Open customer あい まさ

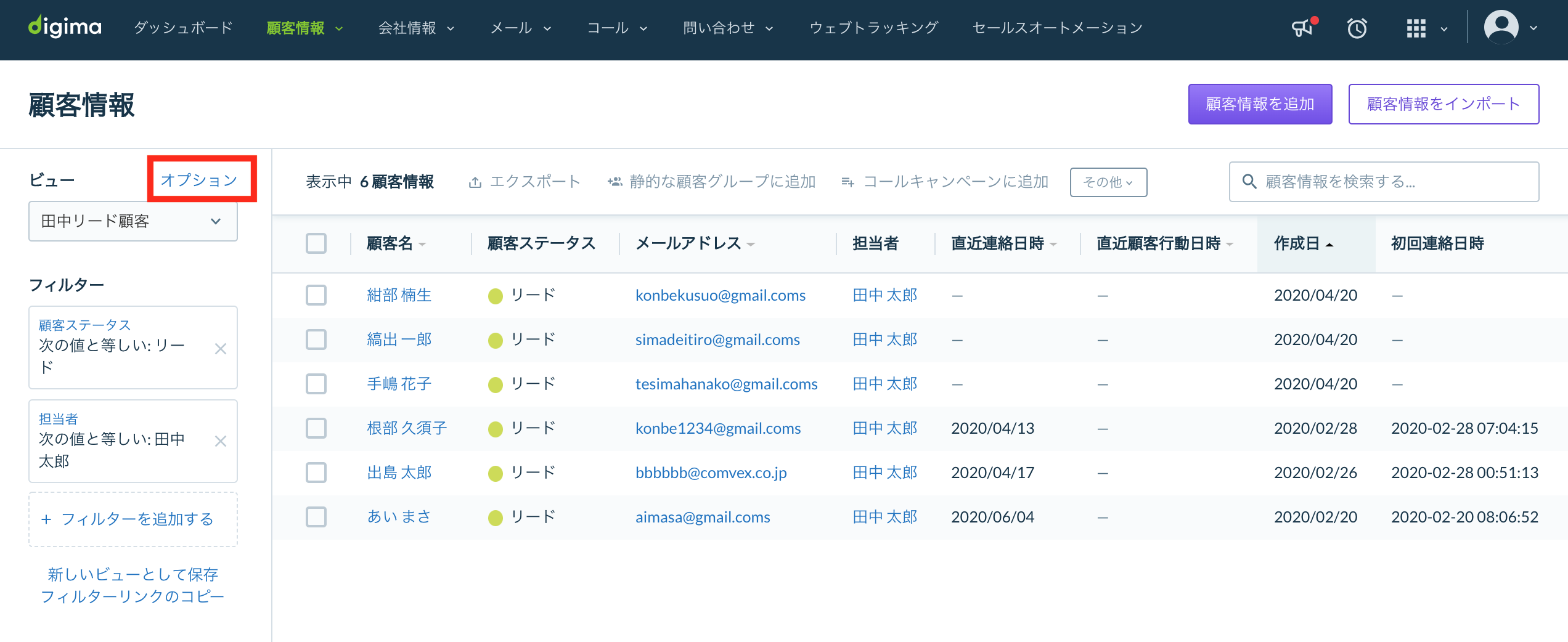399,517
